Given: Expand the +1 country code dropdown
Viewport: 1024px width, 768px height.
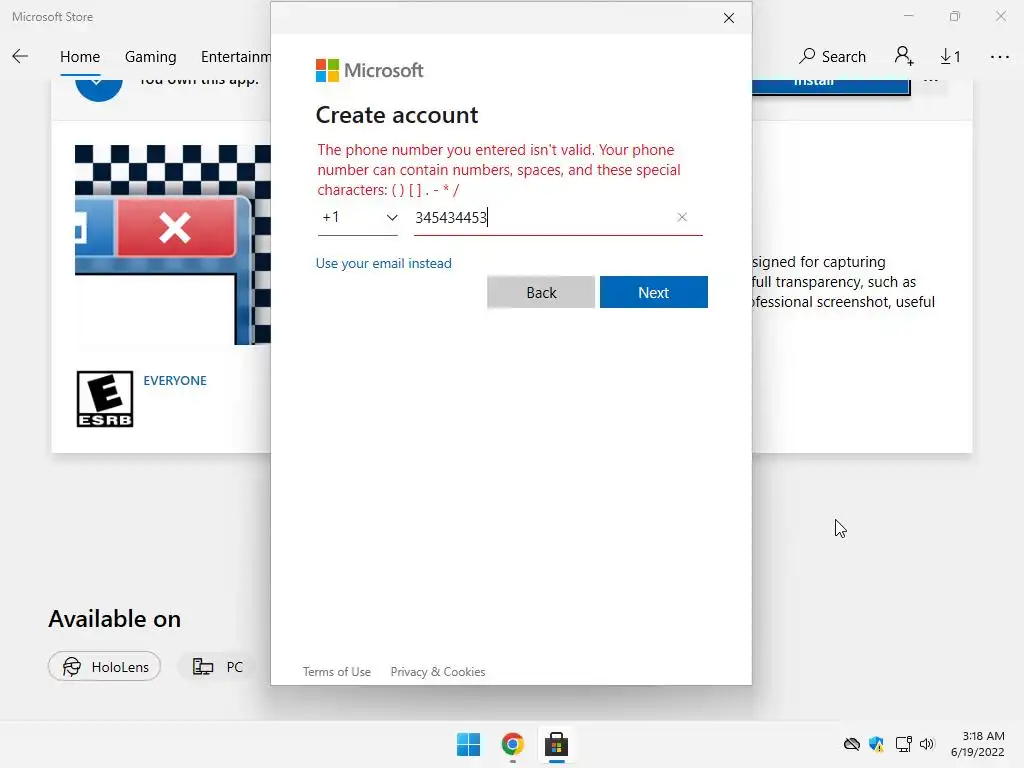Looking at the screenshot, I should (358, 217).
